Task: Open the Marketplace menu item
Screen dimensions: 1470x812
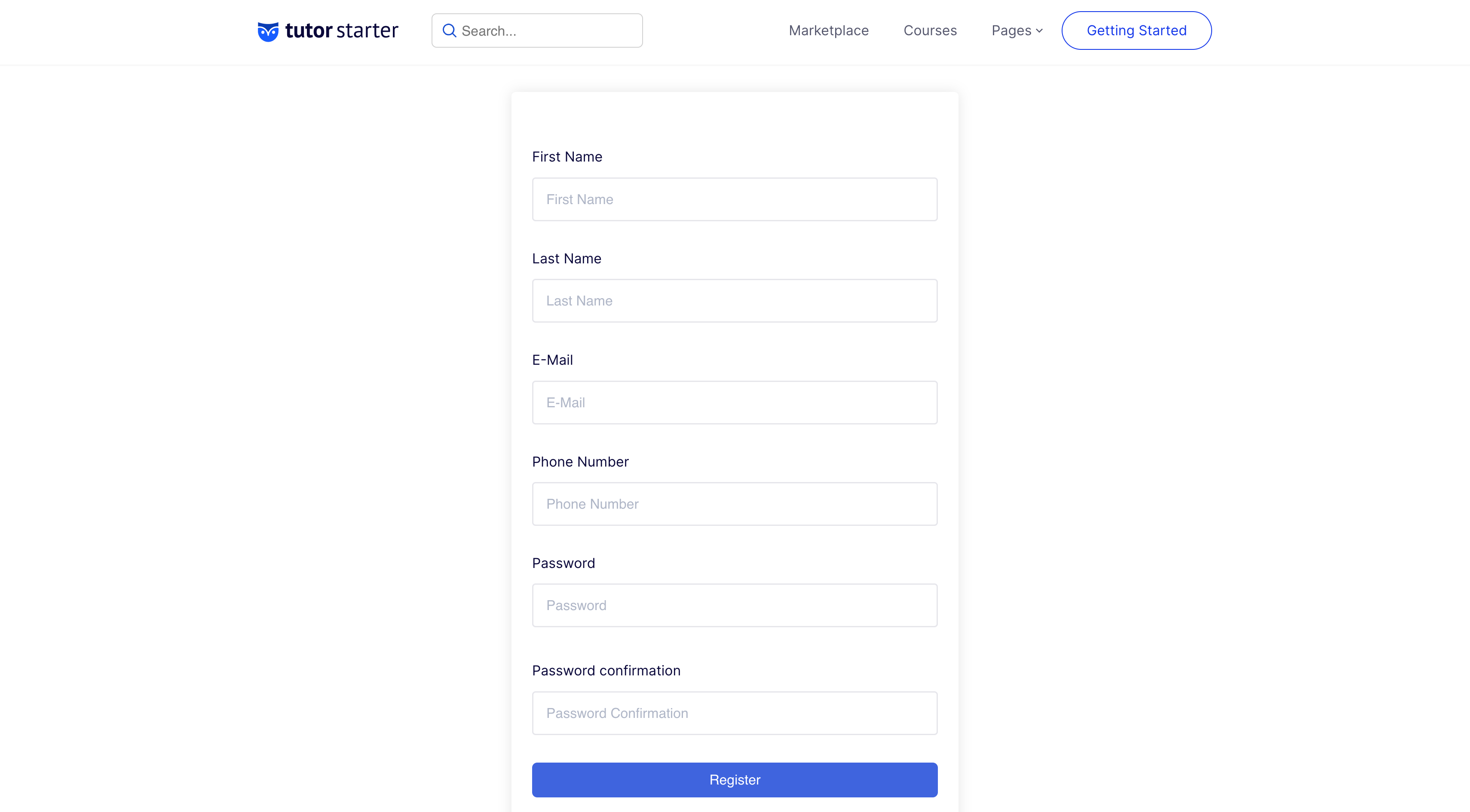Action: pyautogui.click(x=829, y=30)
